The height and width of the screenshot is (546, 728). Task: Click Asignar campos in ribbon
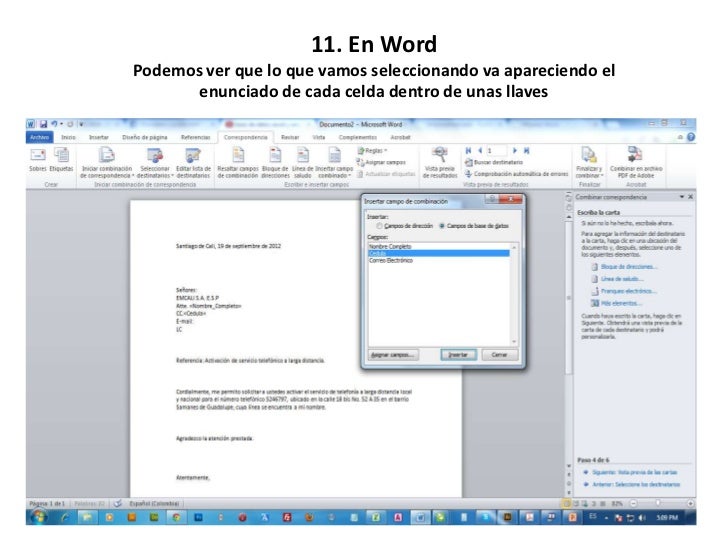point(381,162)
